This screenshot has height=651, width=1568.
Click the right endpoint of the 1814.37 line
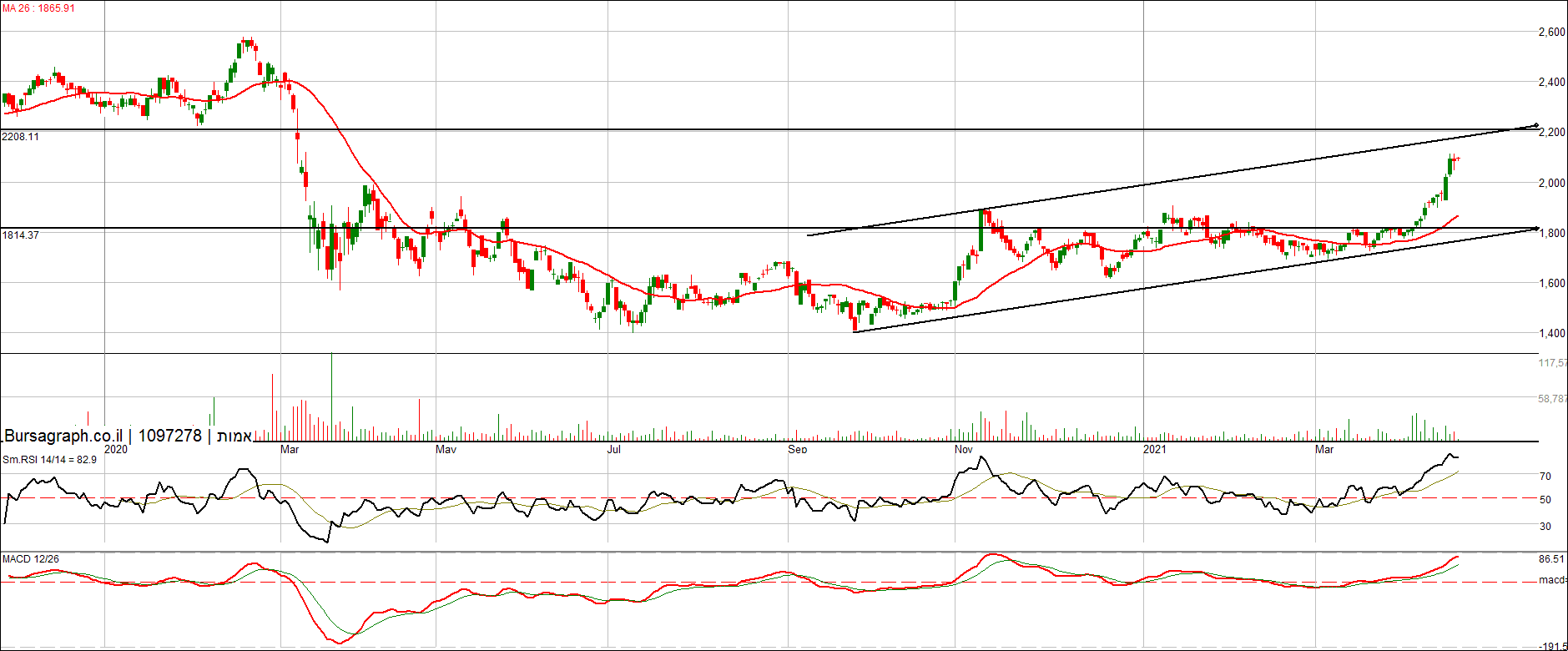[x=1536, y=228]
